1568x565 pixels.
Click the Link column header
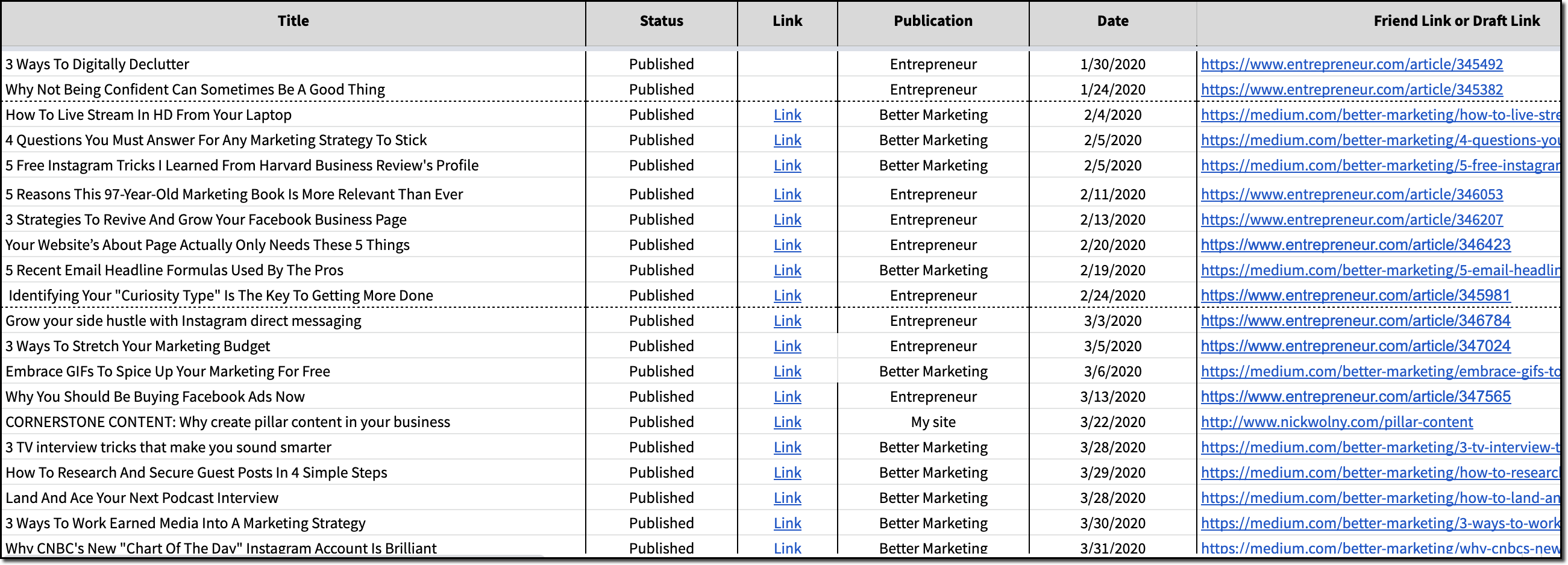tap(787, 21)
